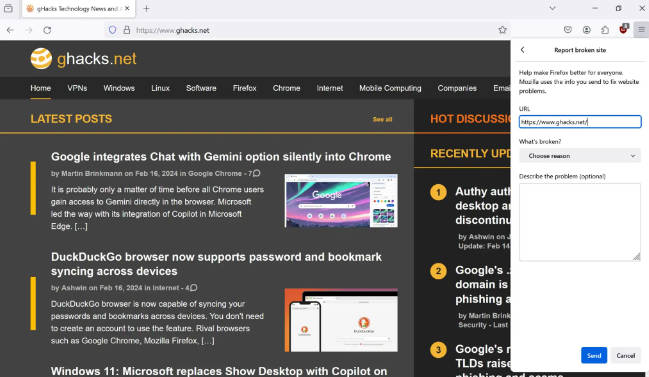Screen dimensions: 649x377
Task: Open comments of the DuckDuckGo article
Action: [191, 288]
